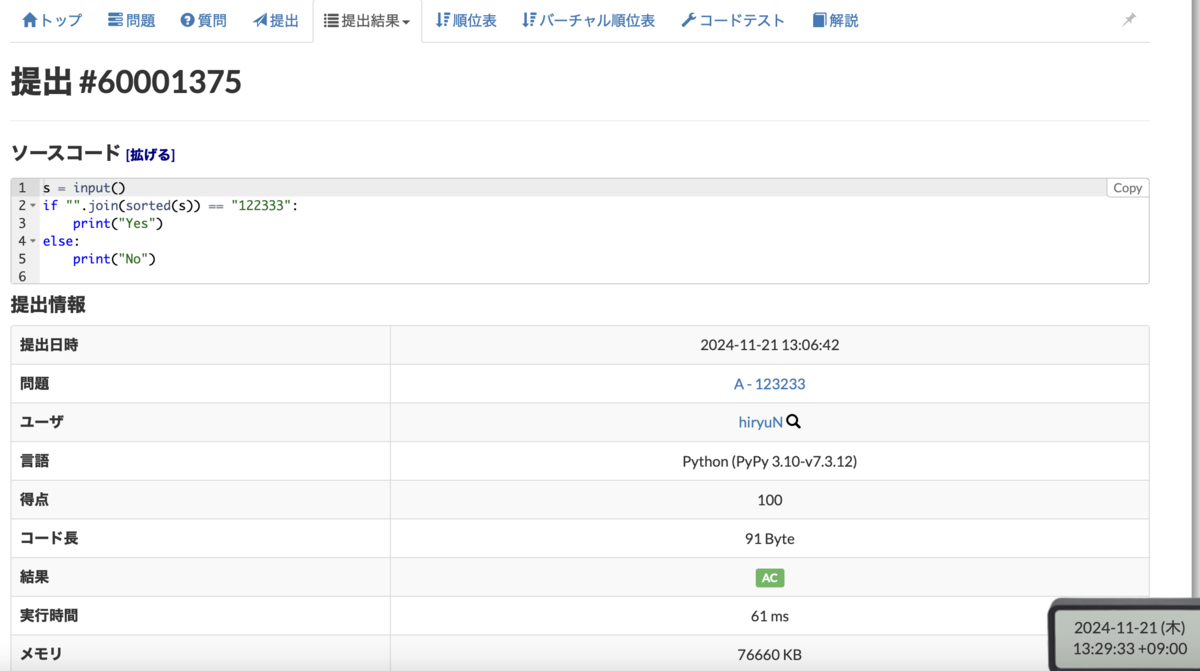
Task: Collapse the if block fold arrow on line 2
Action: (x=33, y=206)
